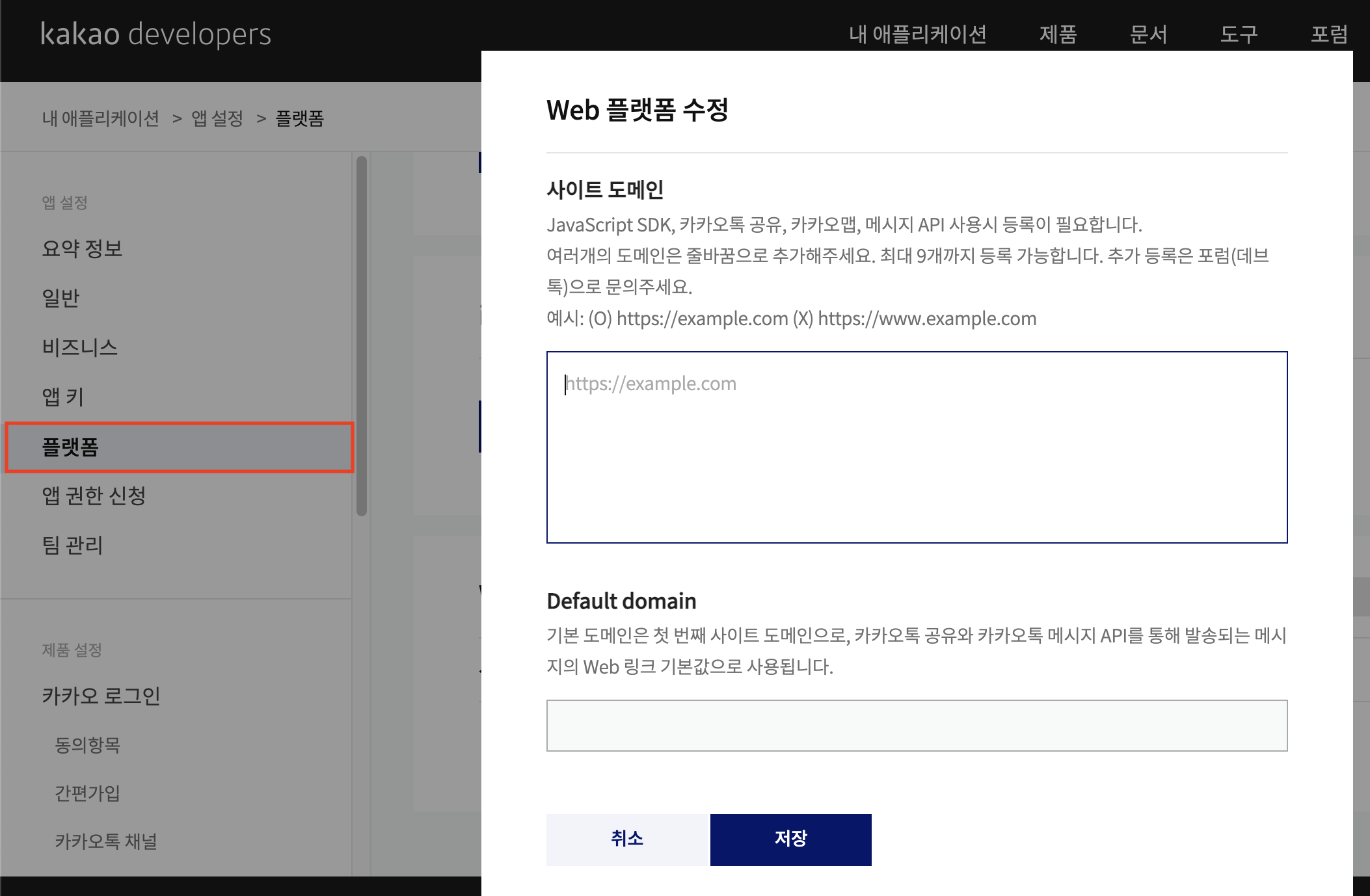1370x896 pixels.
Task: Focus the 사이트 도메인 text area
Action: point(917,447)
